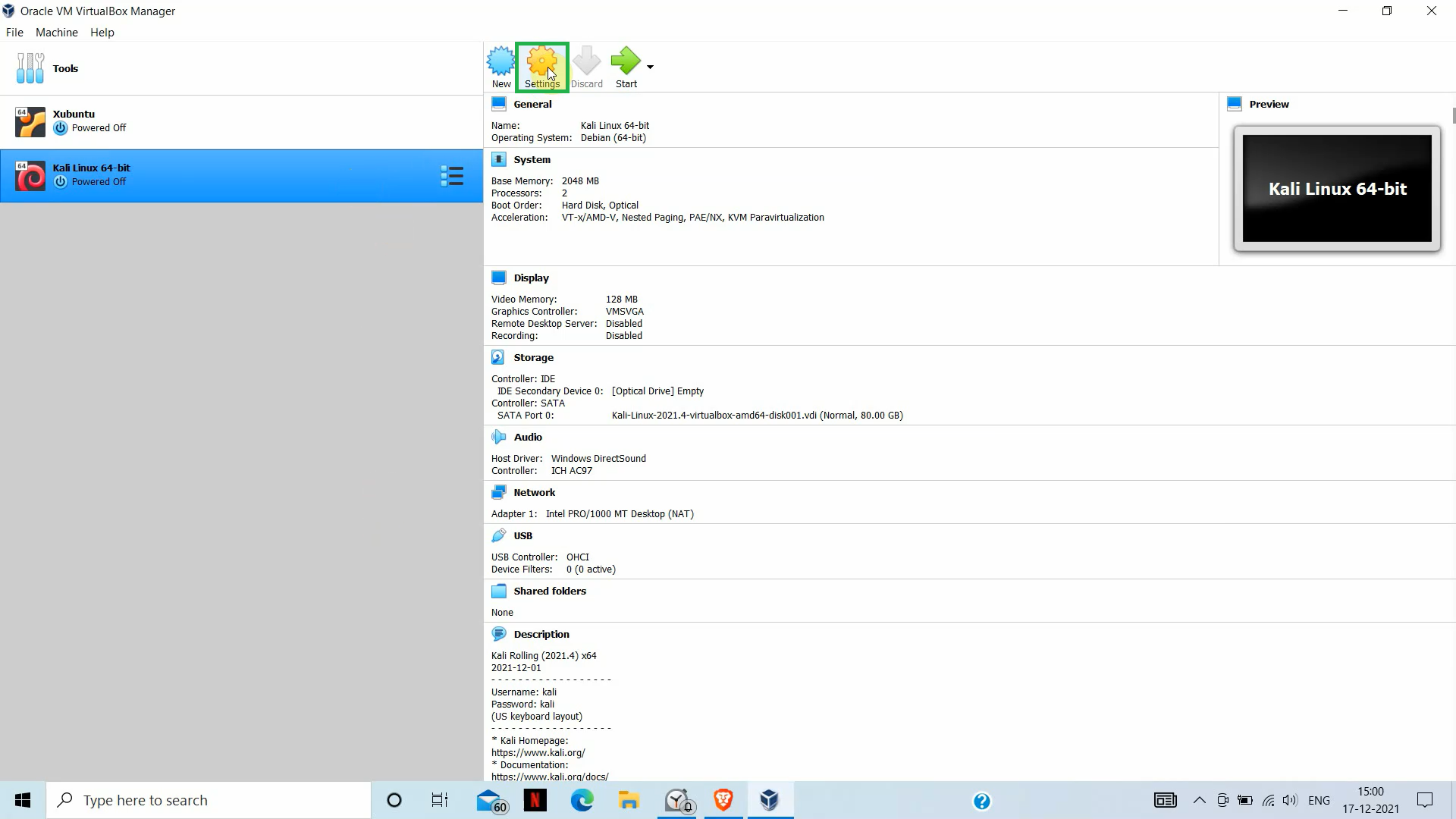Launch Brave browser from taskbar
The width and height of the screenshot is (1456, 819).
tap(722, 800)
